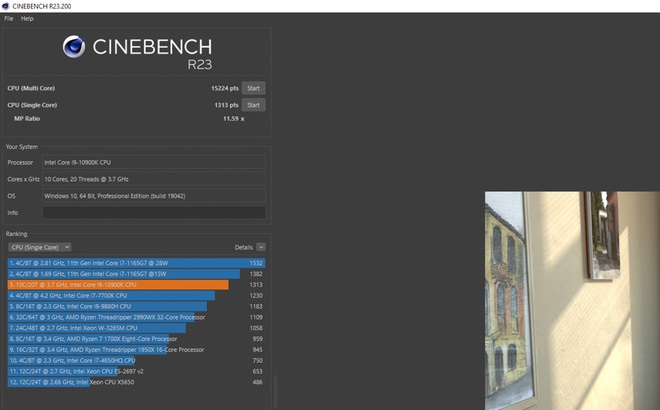The width and height of the screenshot is (660, 410).
Task: Click the 15224 pts multi core score
Action: pyautogui.click(x=225, y=88)
